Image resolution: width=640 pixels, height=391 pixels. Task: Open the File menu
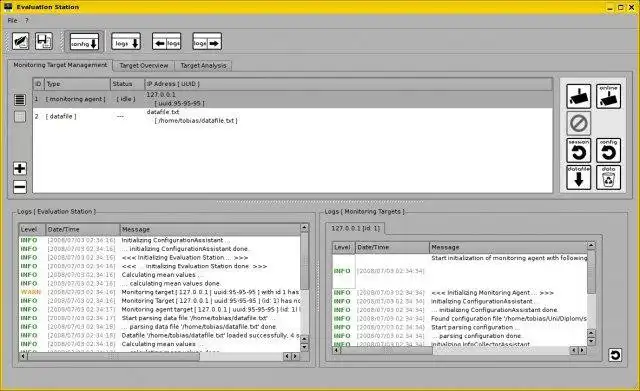coord(12,20)
